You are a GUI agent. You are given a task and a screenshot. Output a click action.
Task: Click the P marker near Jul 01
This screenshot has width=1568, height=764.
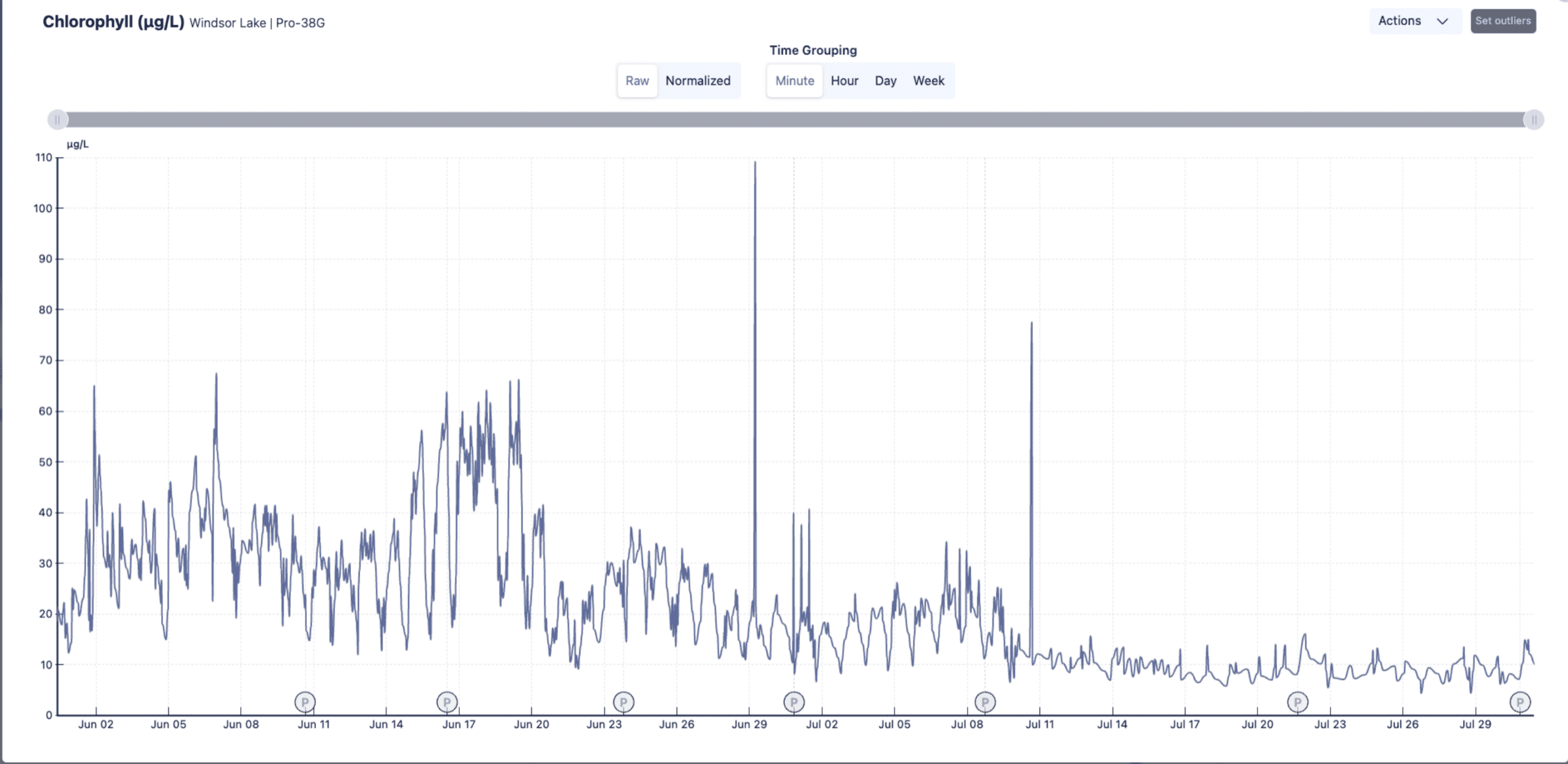794,702
